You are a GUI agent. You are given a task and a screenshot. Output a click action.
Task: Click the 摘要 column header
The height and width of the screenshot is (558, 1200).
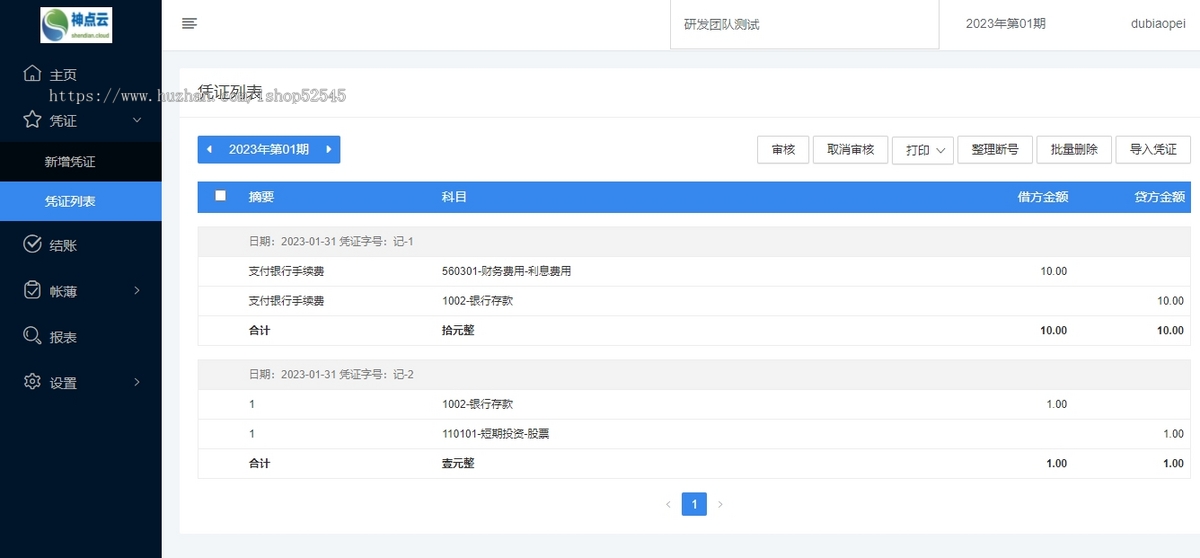(261, 197)
